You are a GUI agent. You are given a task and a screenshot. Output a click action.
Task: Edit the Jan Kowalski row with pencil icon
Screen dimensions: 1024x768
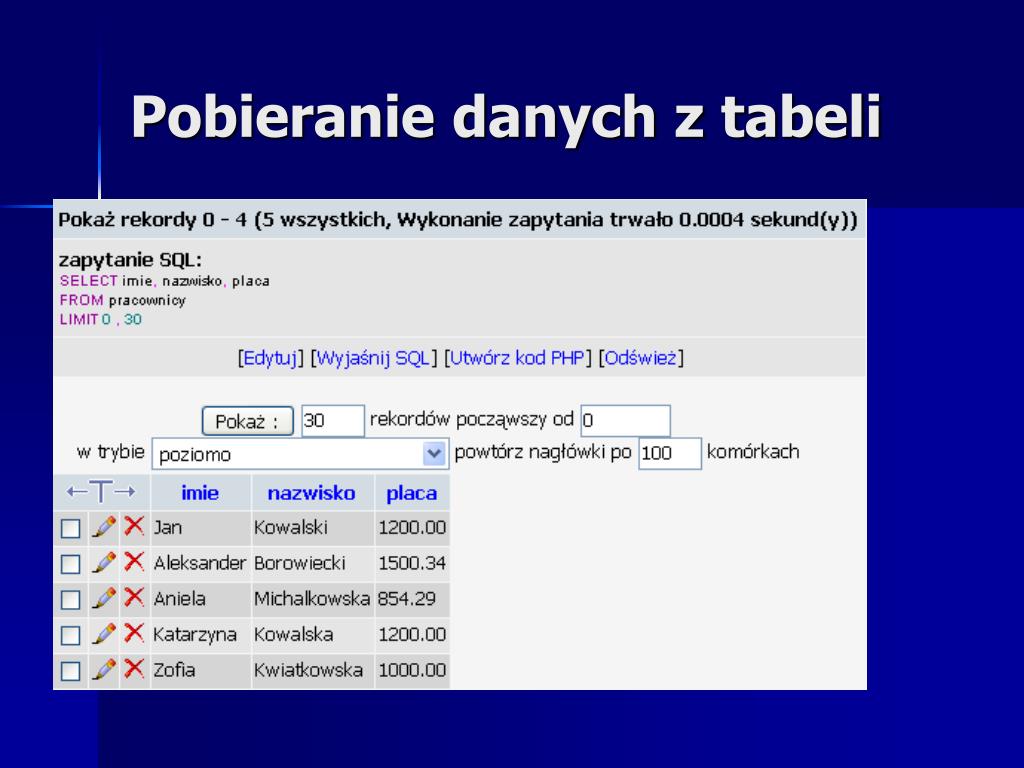[104, 527]
